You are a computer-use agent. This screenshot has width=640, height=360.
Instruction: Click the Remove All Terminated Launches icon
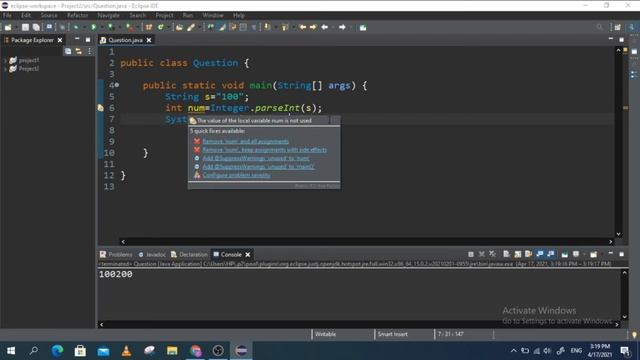493,254
